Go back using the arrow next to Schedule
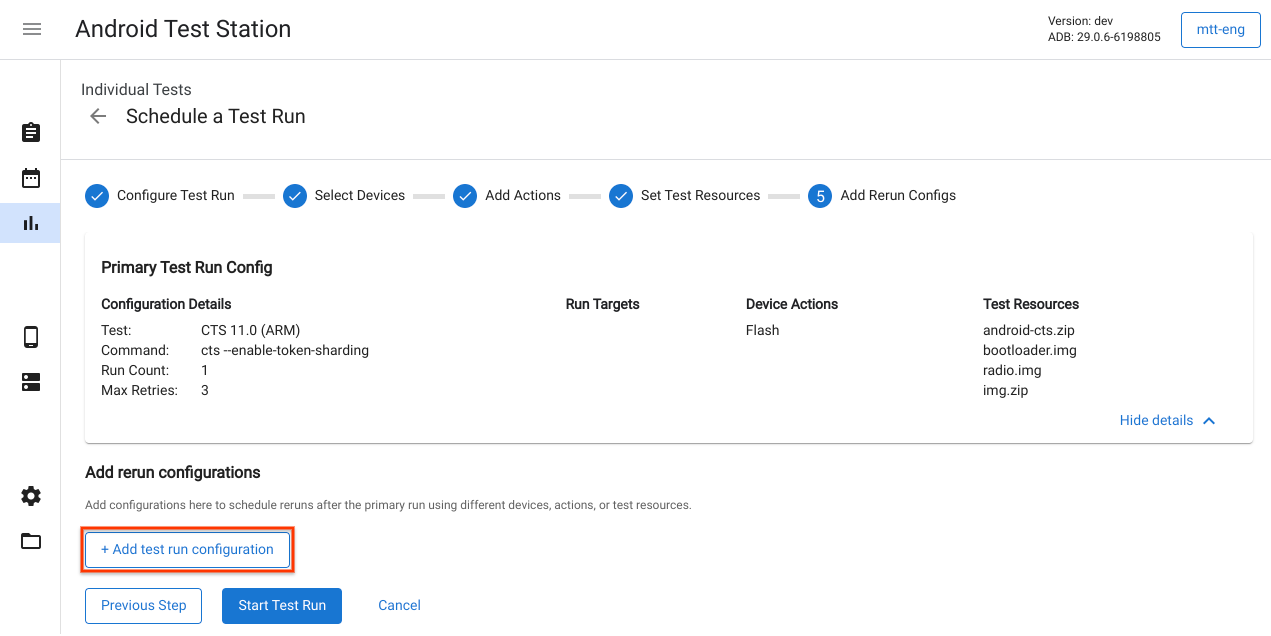The height and width of the screenshot is (636, 1271). (x=97, y=116)
